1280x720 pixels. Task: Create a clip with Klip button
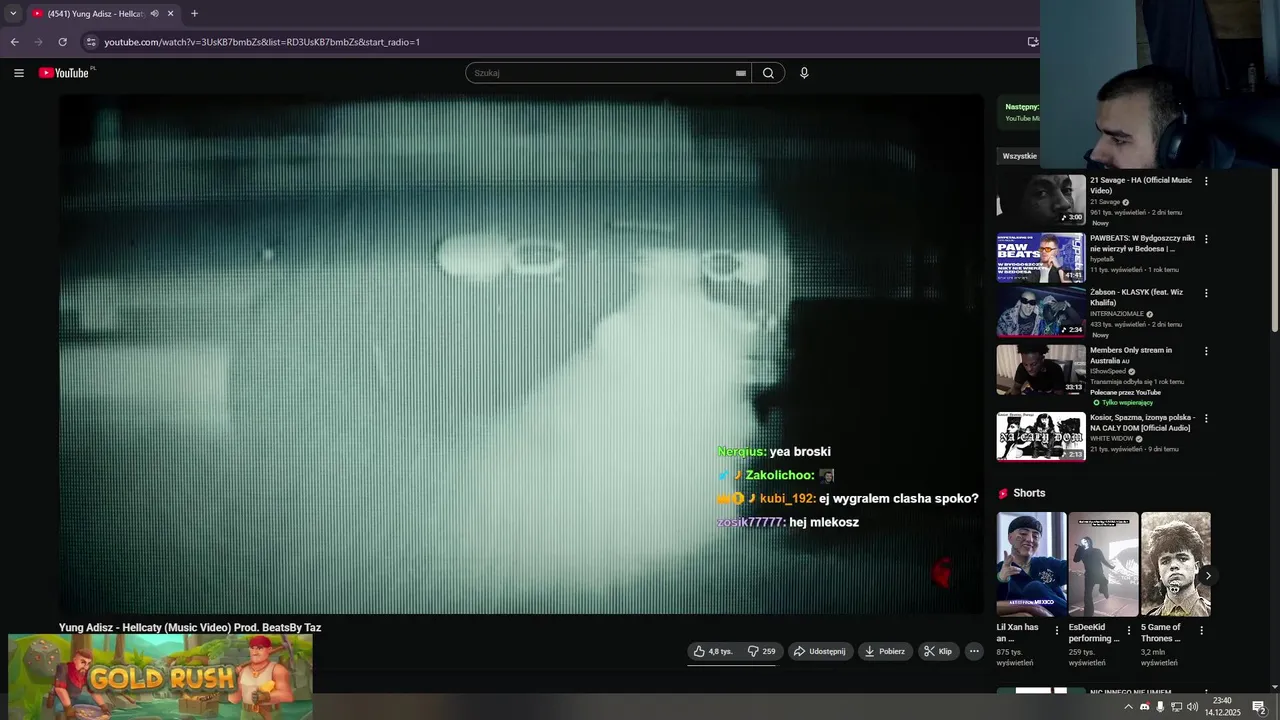[x=938, y=651]
